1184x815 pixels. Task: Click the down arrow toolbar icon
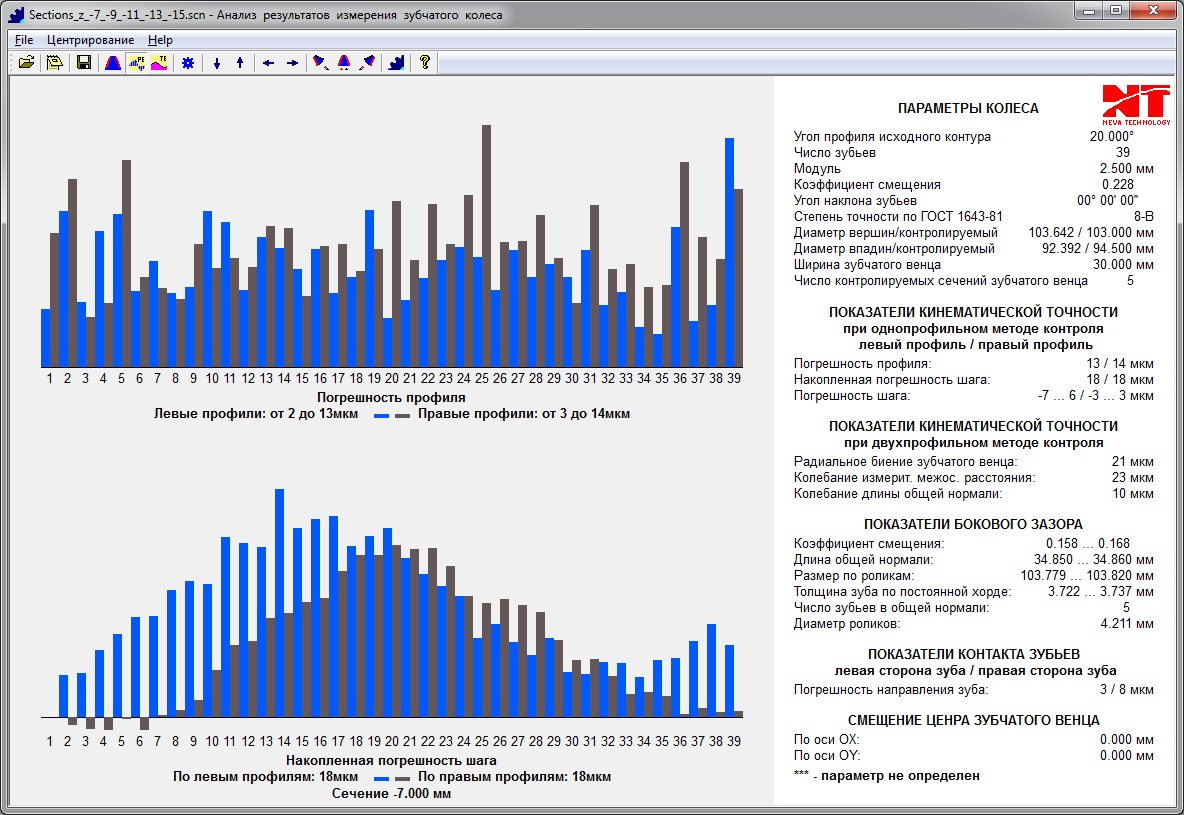pos(217,63)
